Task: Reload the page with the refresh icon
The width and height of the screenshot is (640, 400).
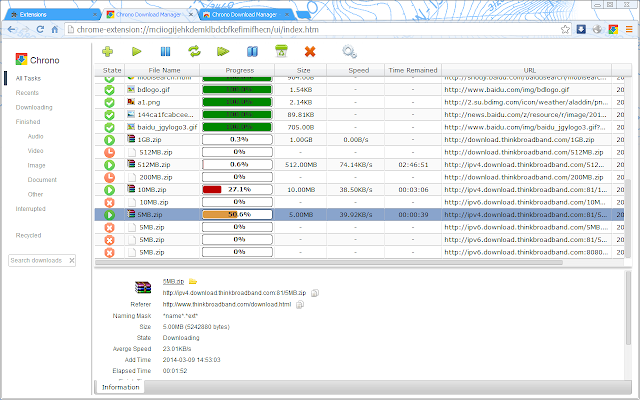Action: (x=40, y=29)
